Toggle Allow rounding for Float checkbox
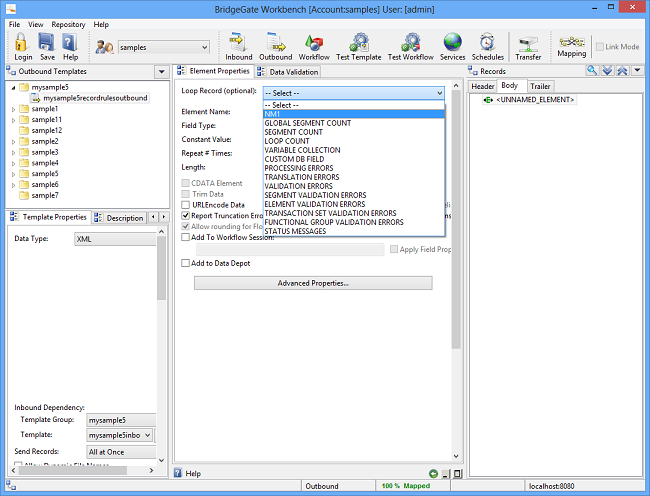Image resolution: width=650 pixels, height=496 pixels. tap(185, 226)
